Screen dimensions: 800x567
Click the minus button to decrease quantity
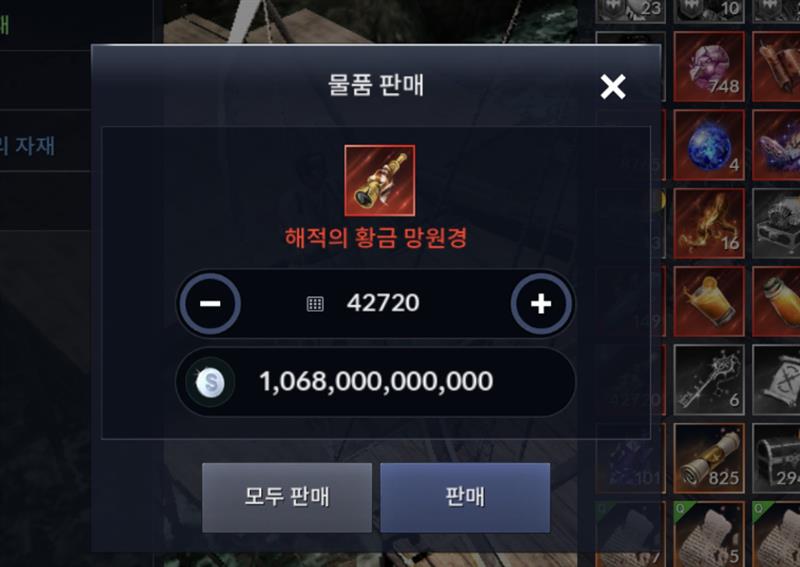(210, 304)
